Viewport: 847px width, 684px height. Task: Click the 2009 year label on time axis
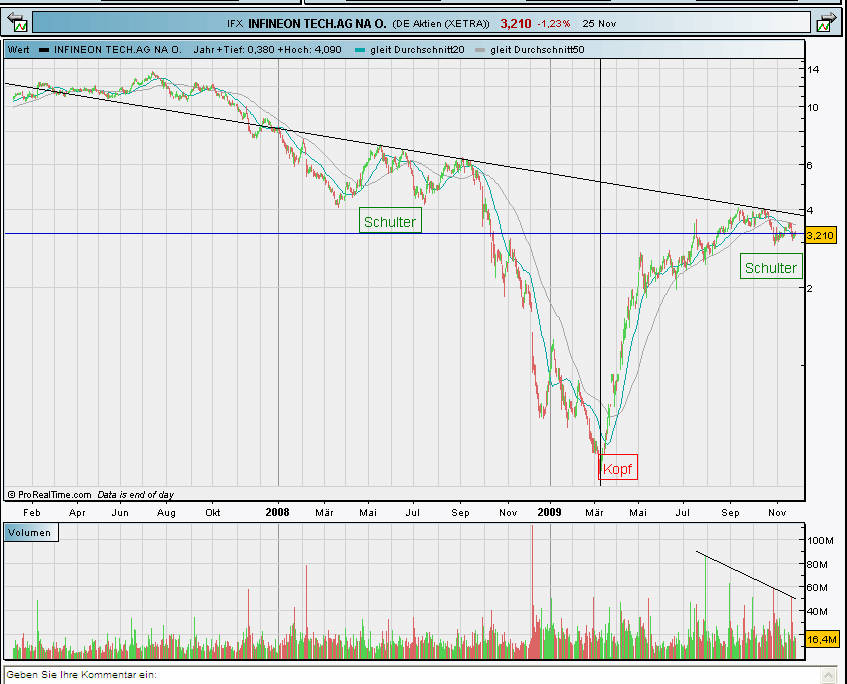tap(549, 512)
